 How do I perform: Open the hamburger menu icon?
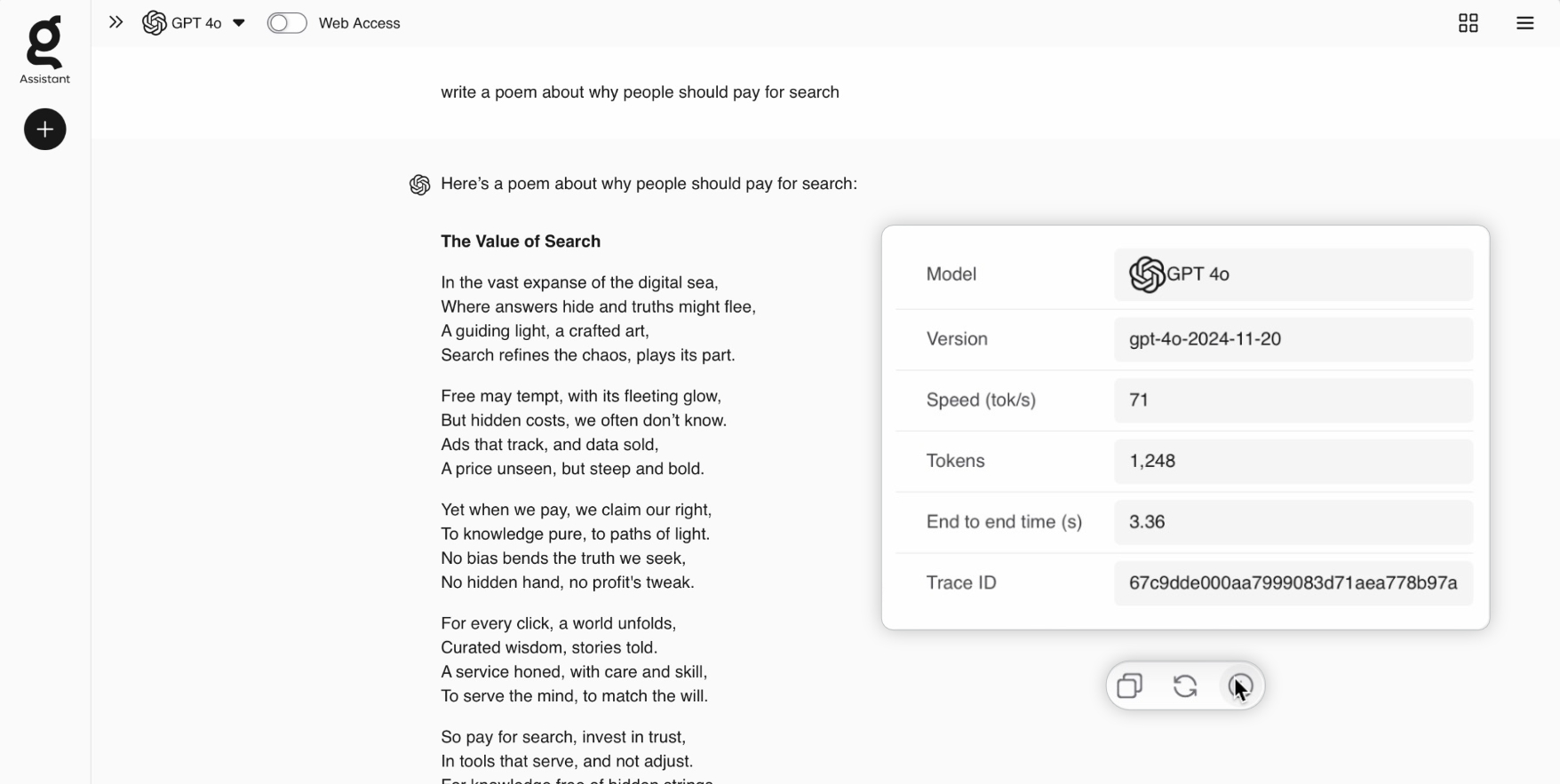1524,23
